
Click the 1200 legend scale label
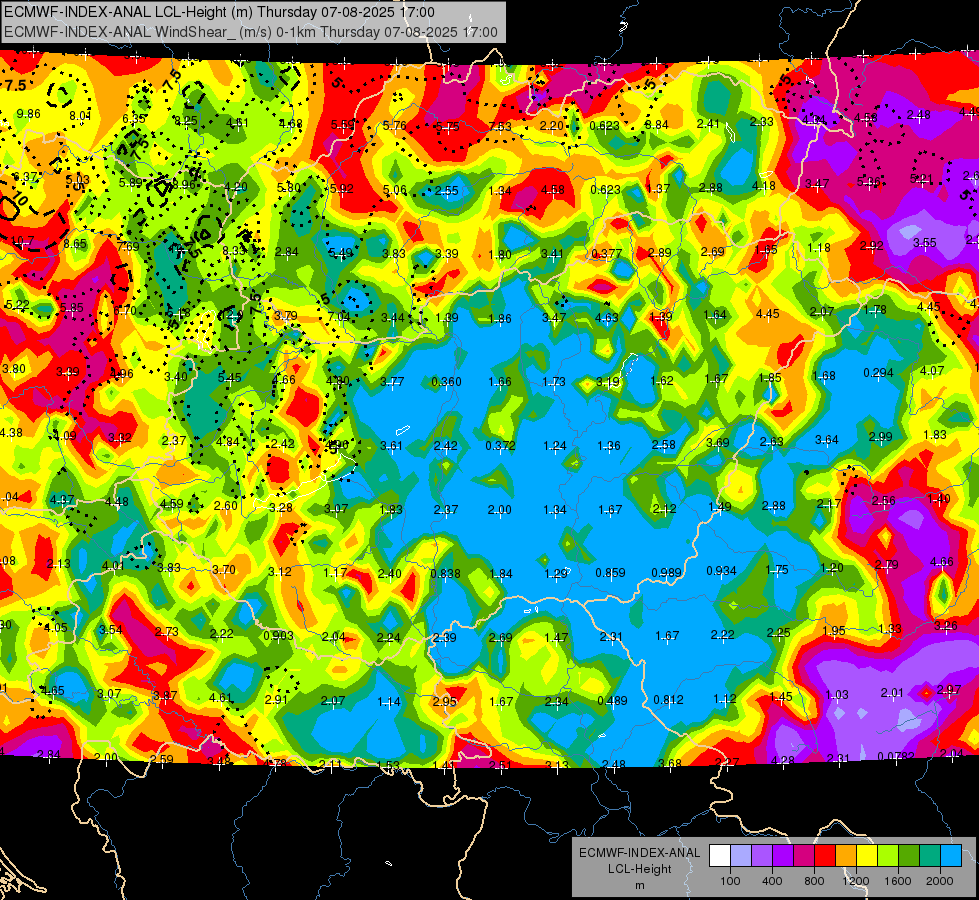click(856, 881)
